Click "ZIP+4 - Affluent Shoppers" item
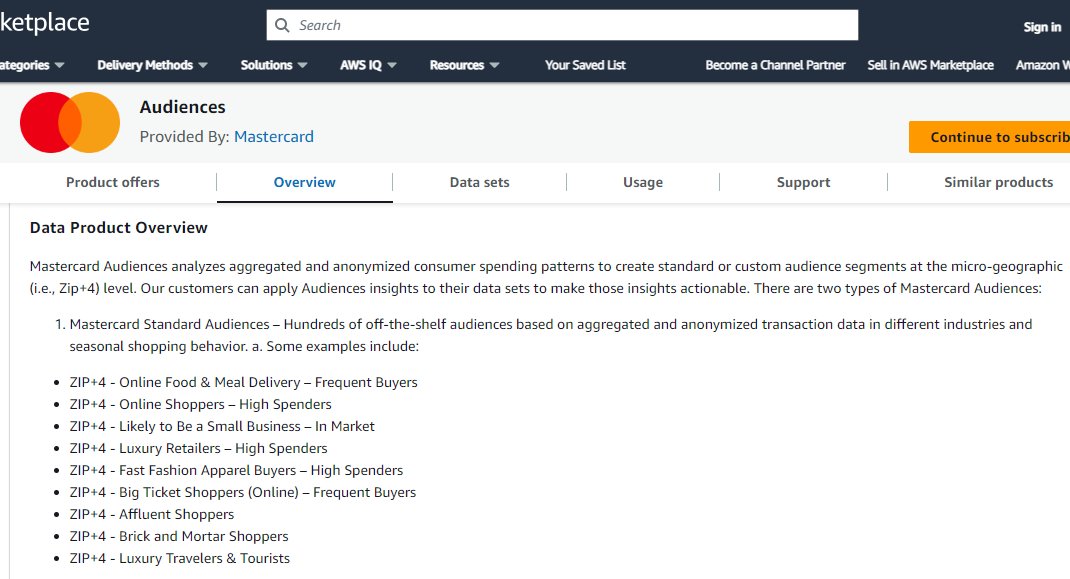 coord(151,514)
